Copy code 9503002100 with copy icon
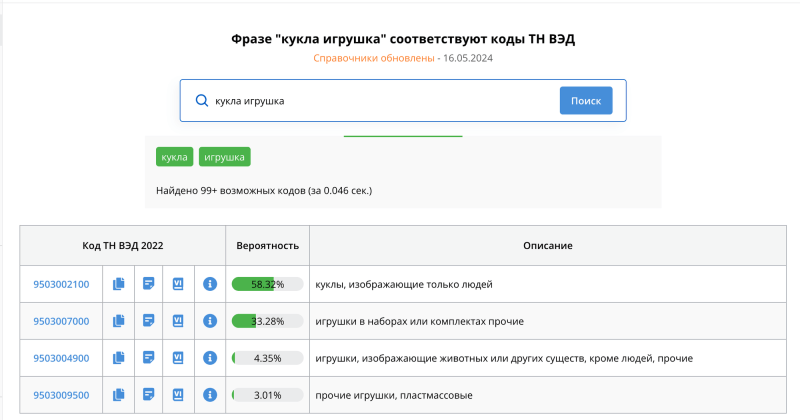Viewport: 800px width, 420px height. coord(118,284)
